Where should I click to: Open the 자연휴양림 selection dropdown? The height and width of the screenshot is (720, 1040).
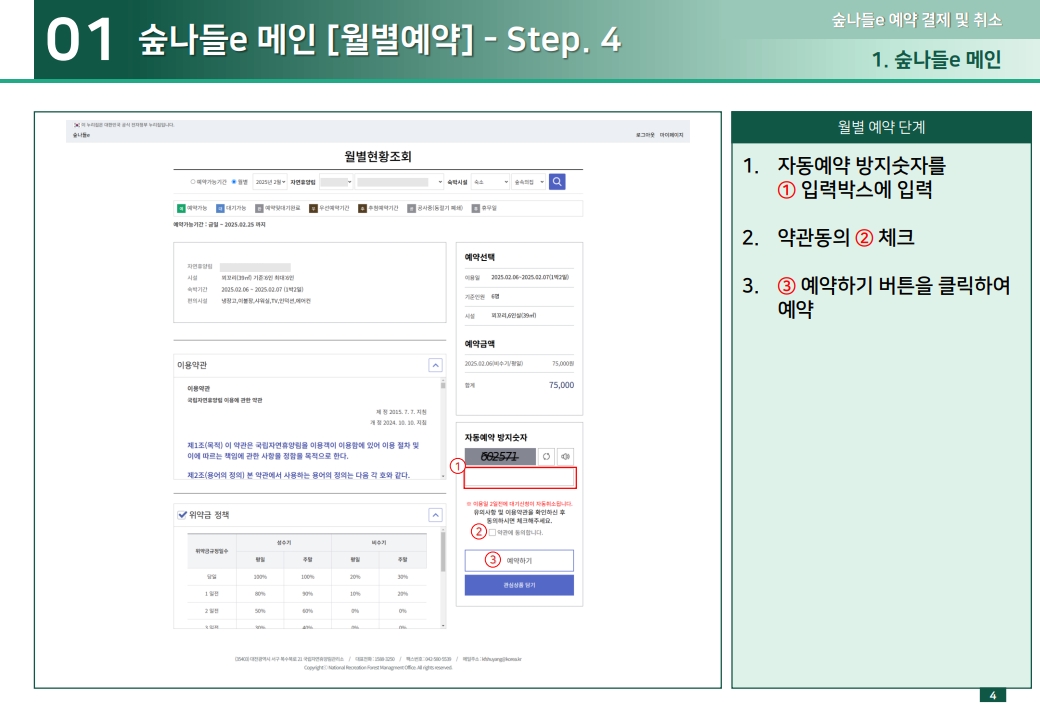pyautogui.click(x=334, y=182)
